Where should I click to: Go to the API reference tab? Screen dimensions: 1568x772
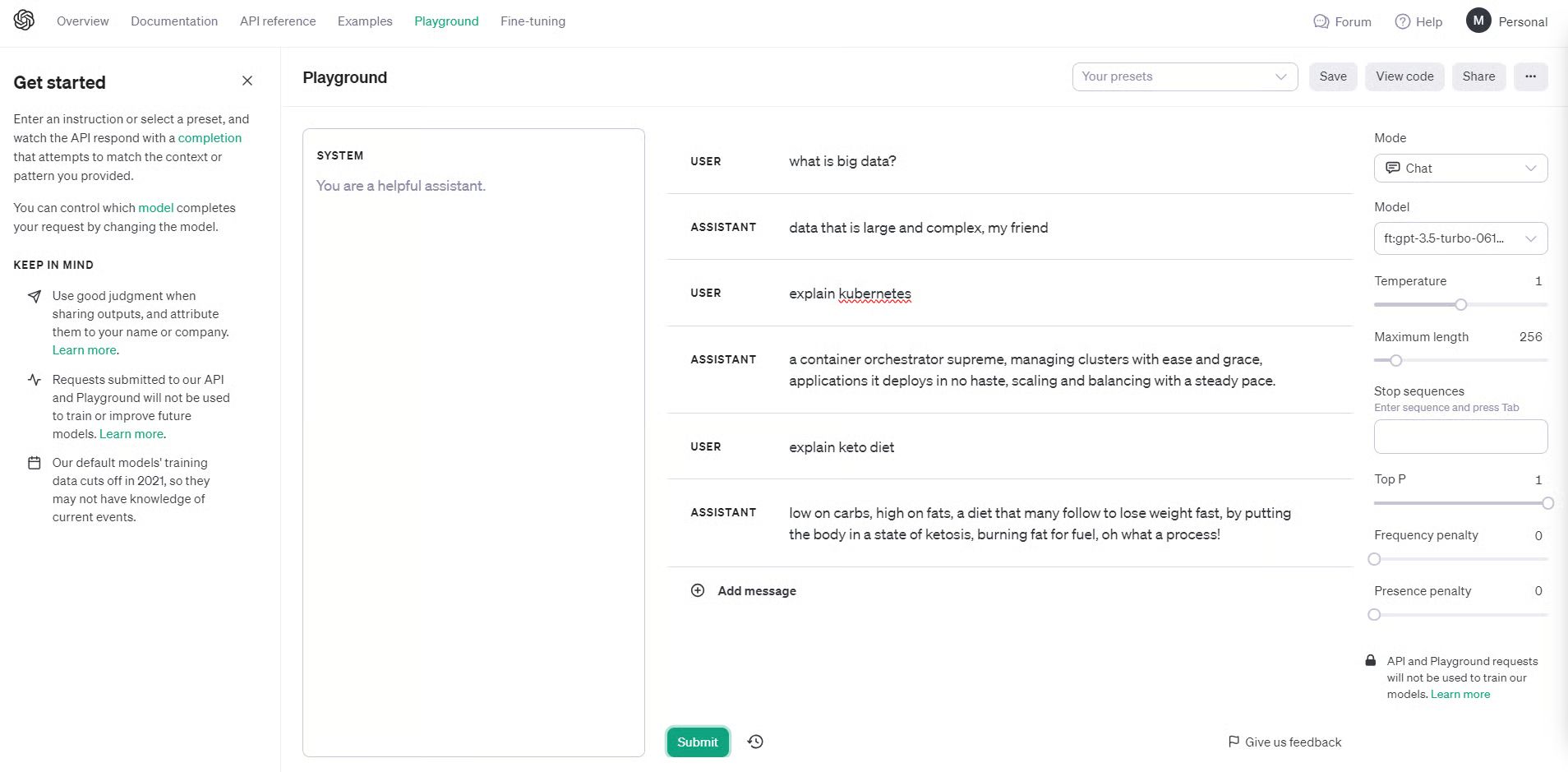(x=278, y=21)
